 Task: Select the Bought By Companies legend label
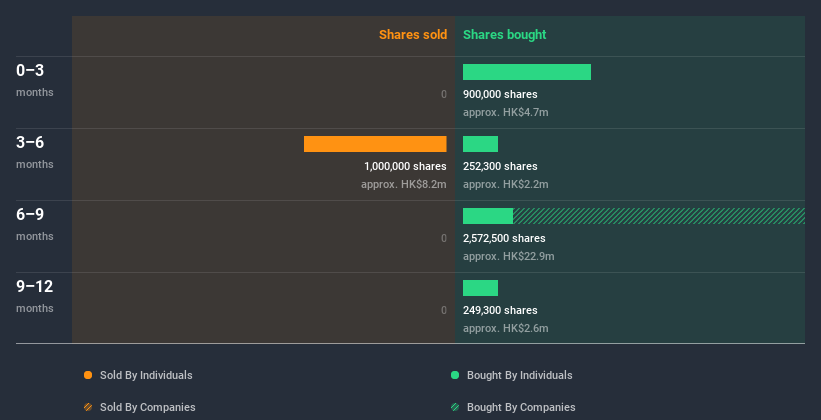click(521, 407)
